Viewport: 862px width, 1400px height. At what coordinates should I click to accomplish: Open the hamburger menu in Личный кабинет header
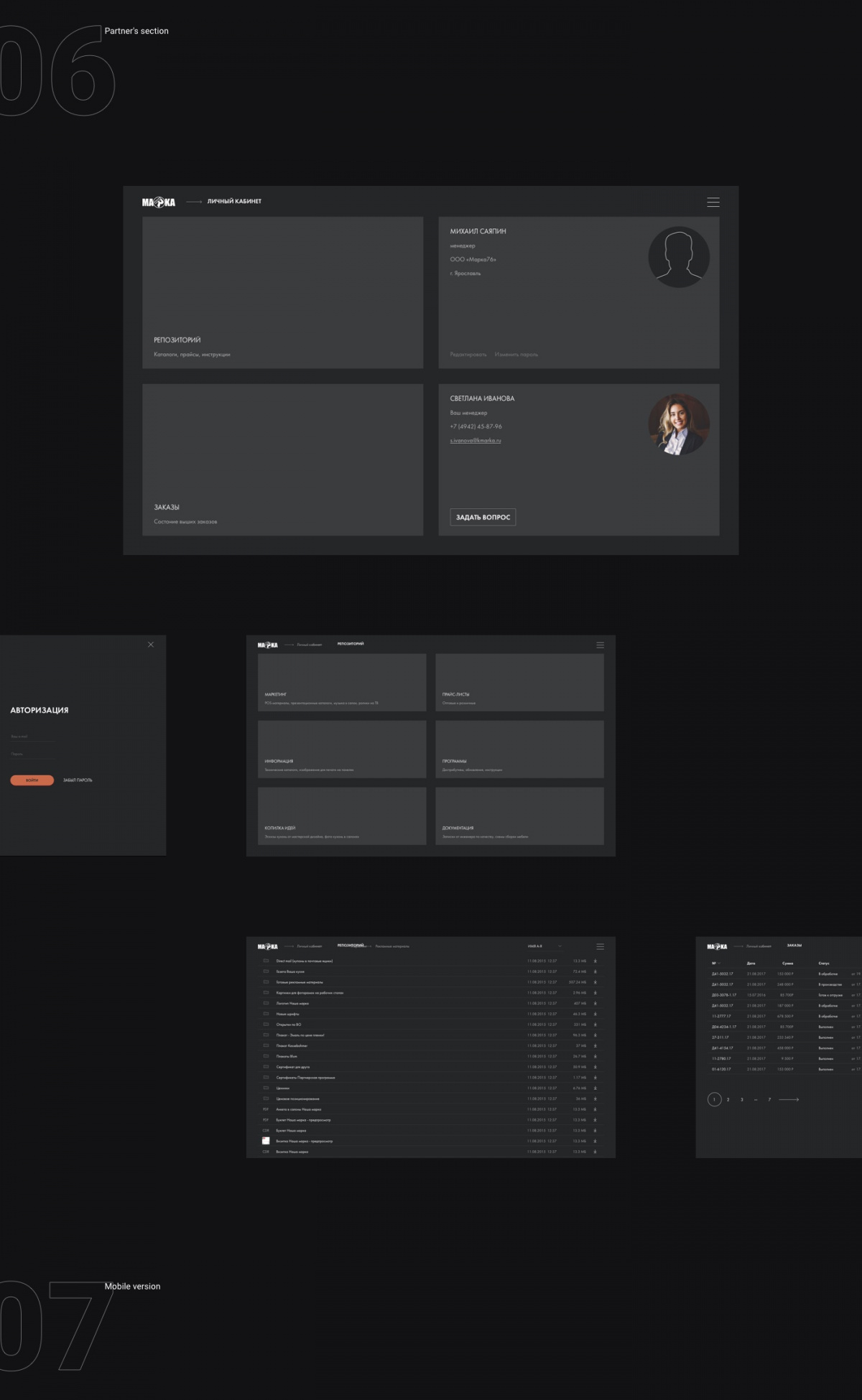713,202
